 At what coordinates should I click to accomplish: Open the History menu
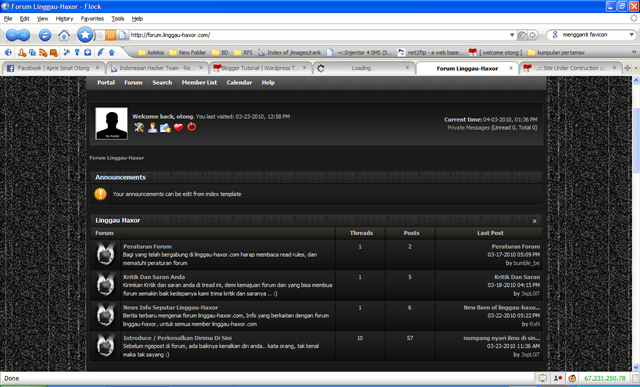click(x=64, y=19)
